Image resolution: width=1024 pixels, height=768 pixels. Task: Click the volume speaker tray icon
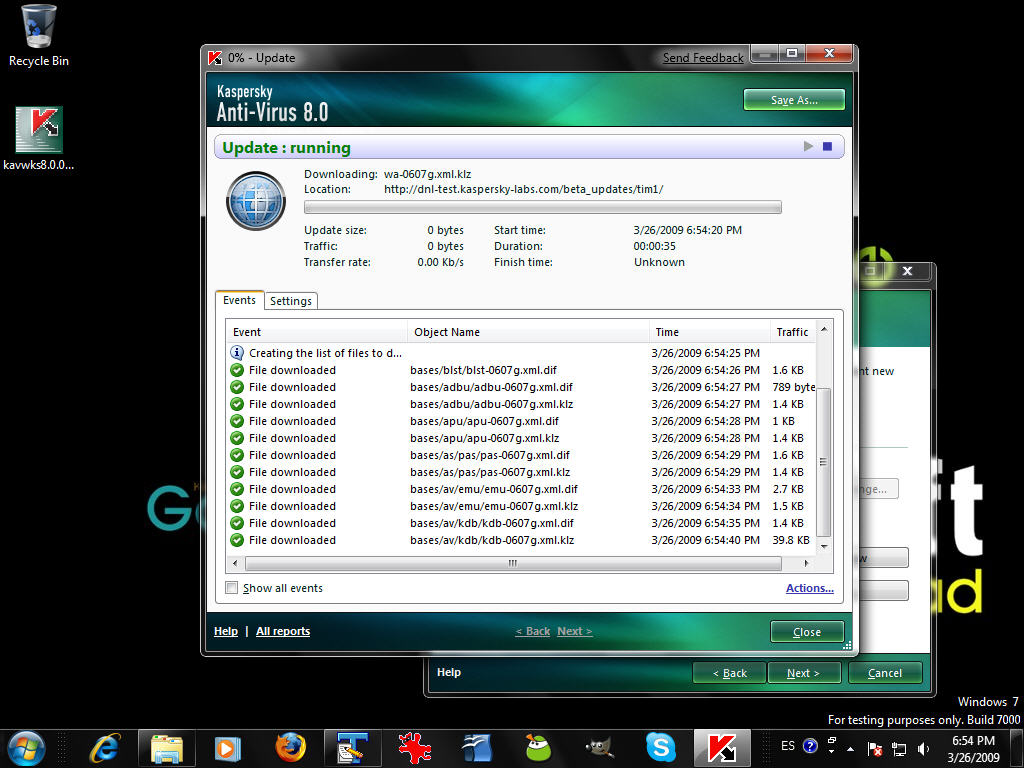click(x=923, y=749)
